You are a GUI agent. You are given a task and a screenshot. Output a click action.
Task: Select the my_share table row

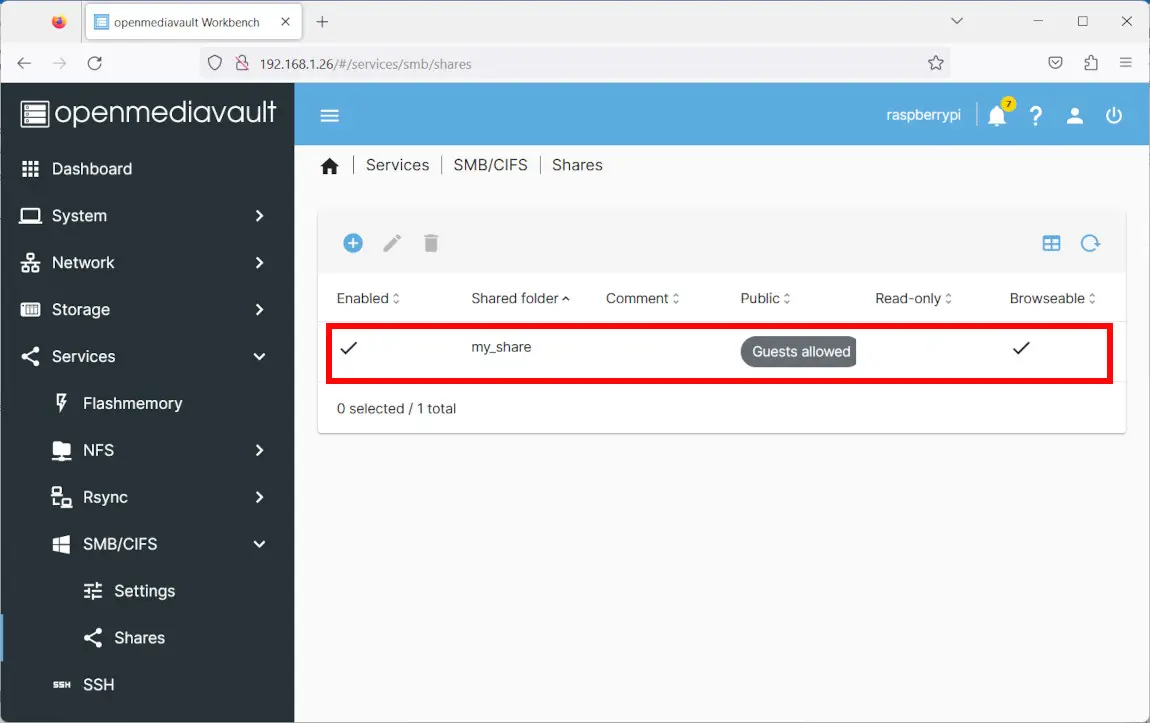coord(600,350)
